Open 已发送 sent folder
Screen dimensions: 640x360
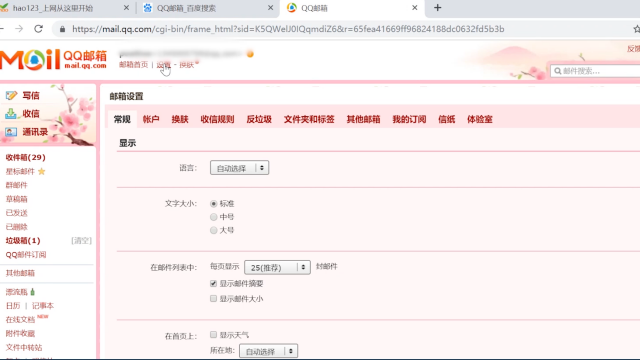16,213
